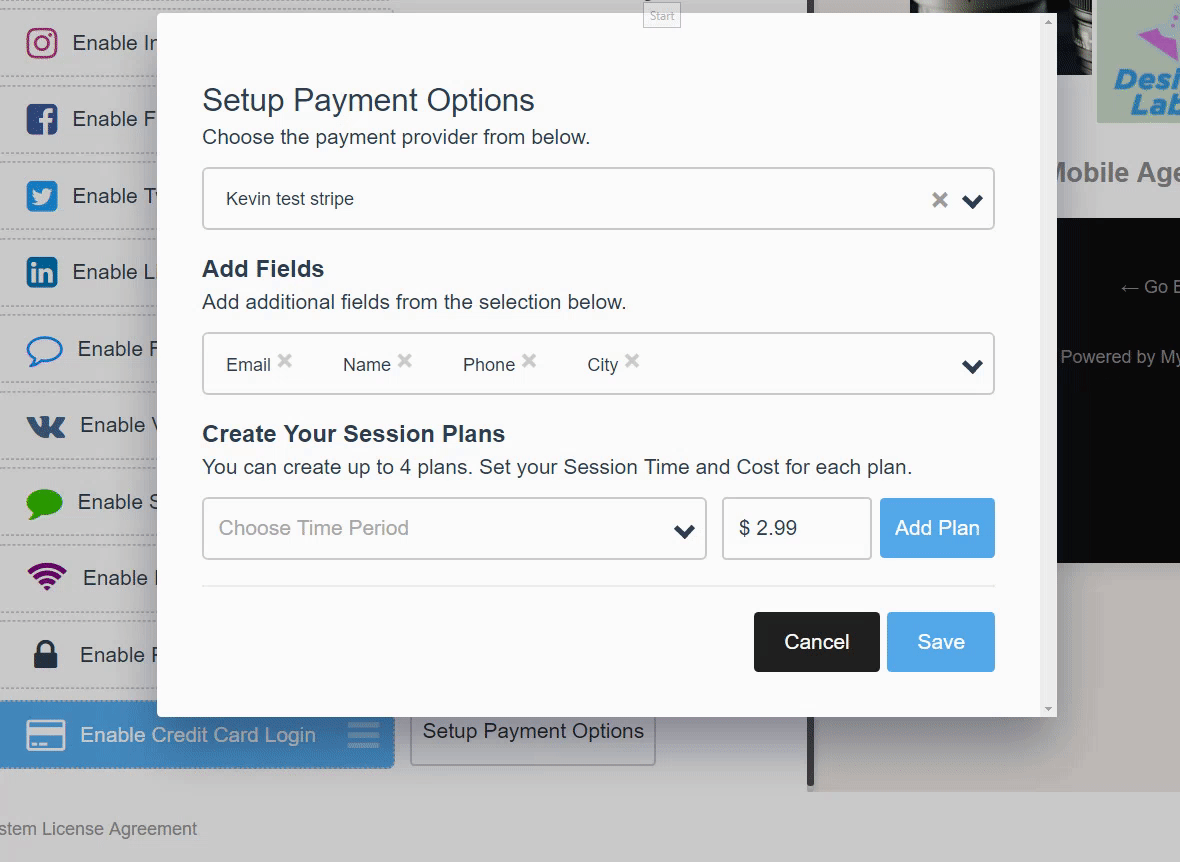Image resolution: width=1180 pixels, height=862 pixels.
Task: Click the Facebook login icon
Action: 42,120
